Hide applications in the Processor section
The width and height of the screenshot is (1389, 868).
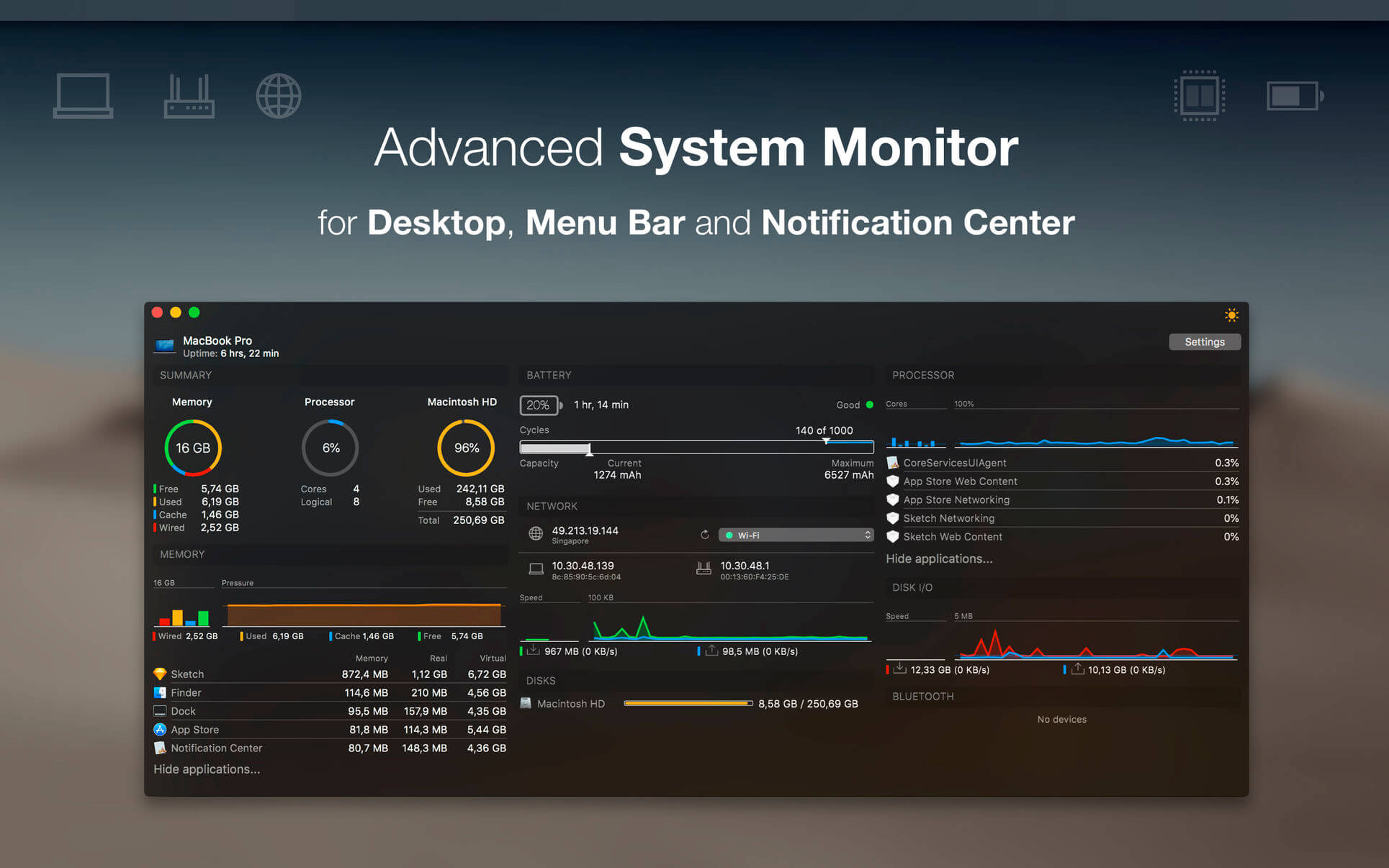[x=938, y=559]
